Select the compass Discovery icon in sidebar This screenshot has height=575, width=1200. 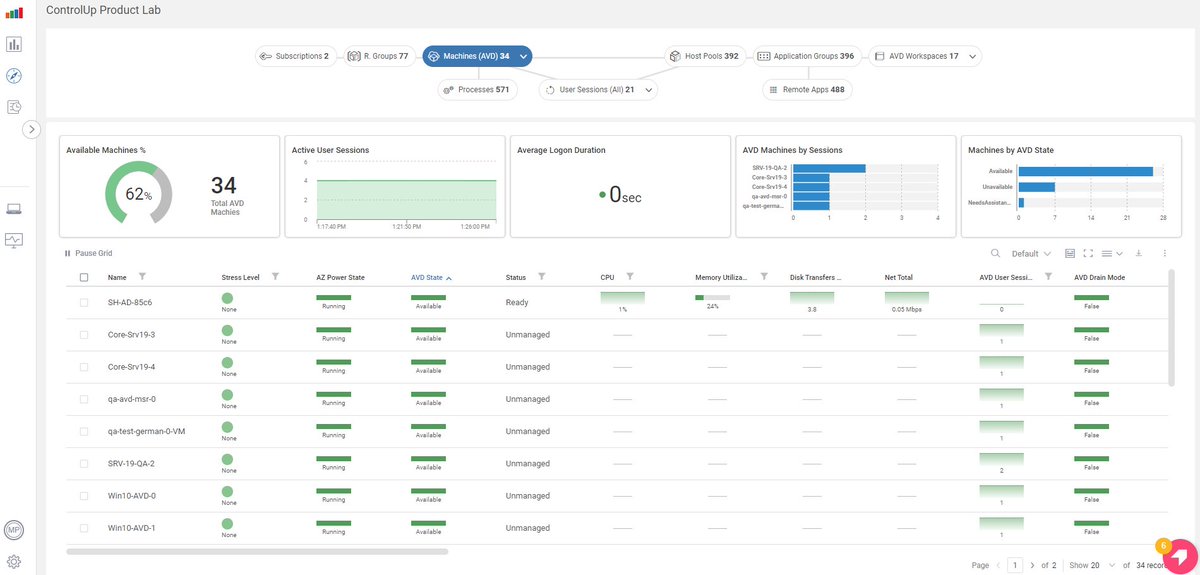tap(14, 76)
